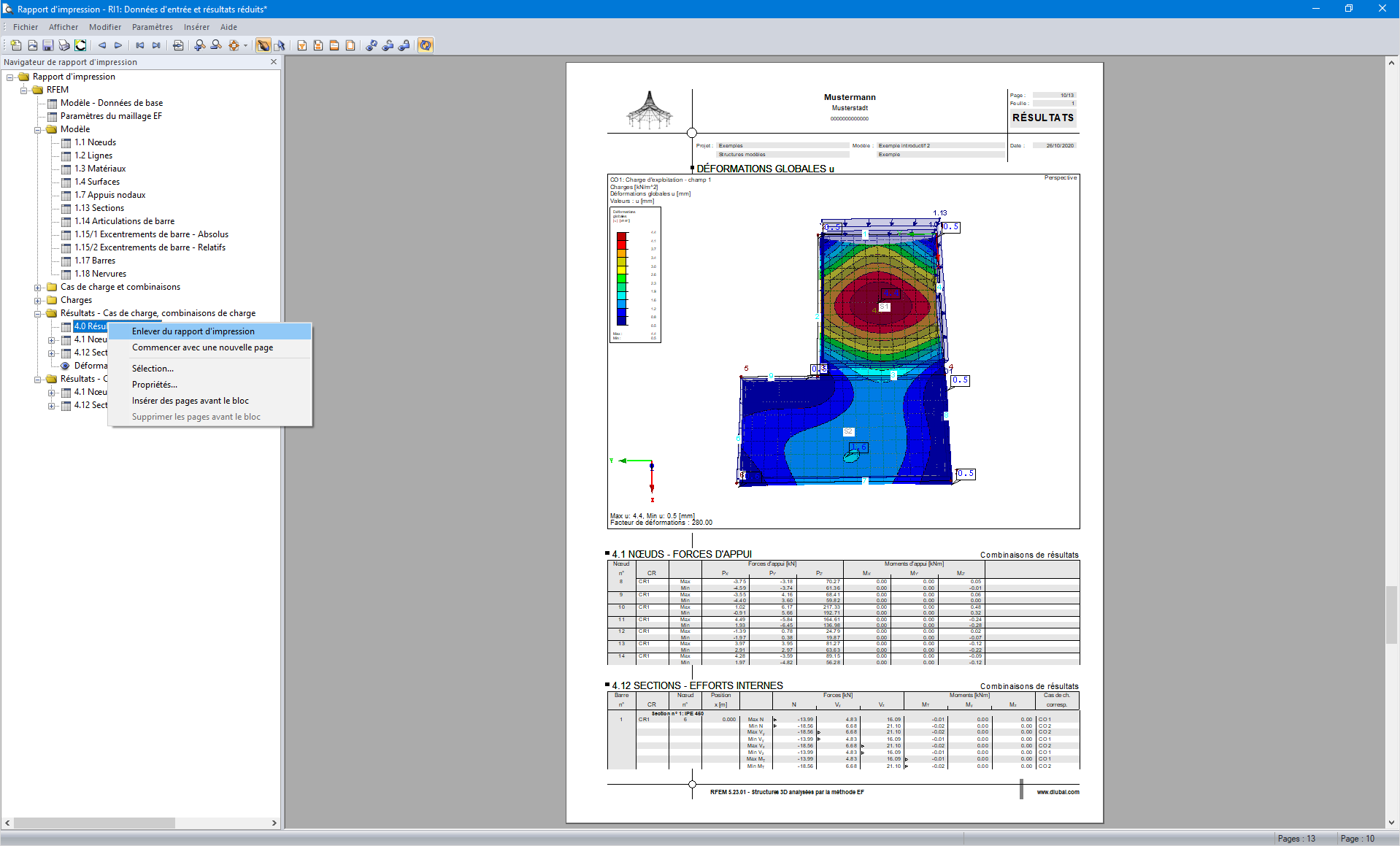The image size is (1400, 846).
Task: Zoom in with the magnifier plus icon
Action: click(x=200, y=45)
